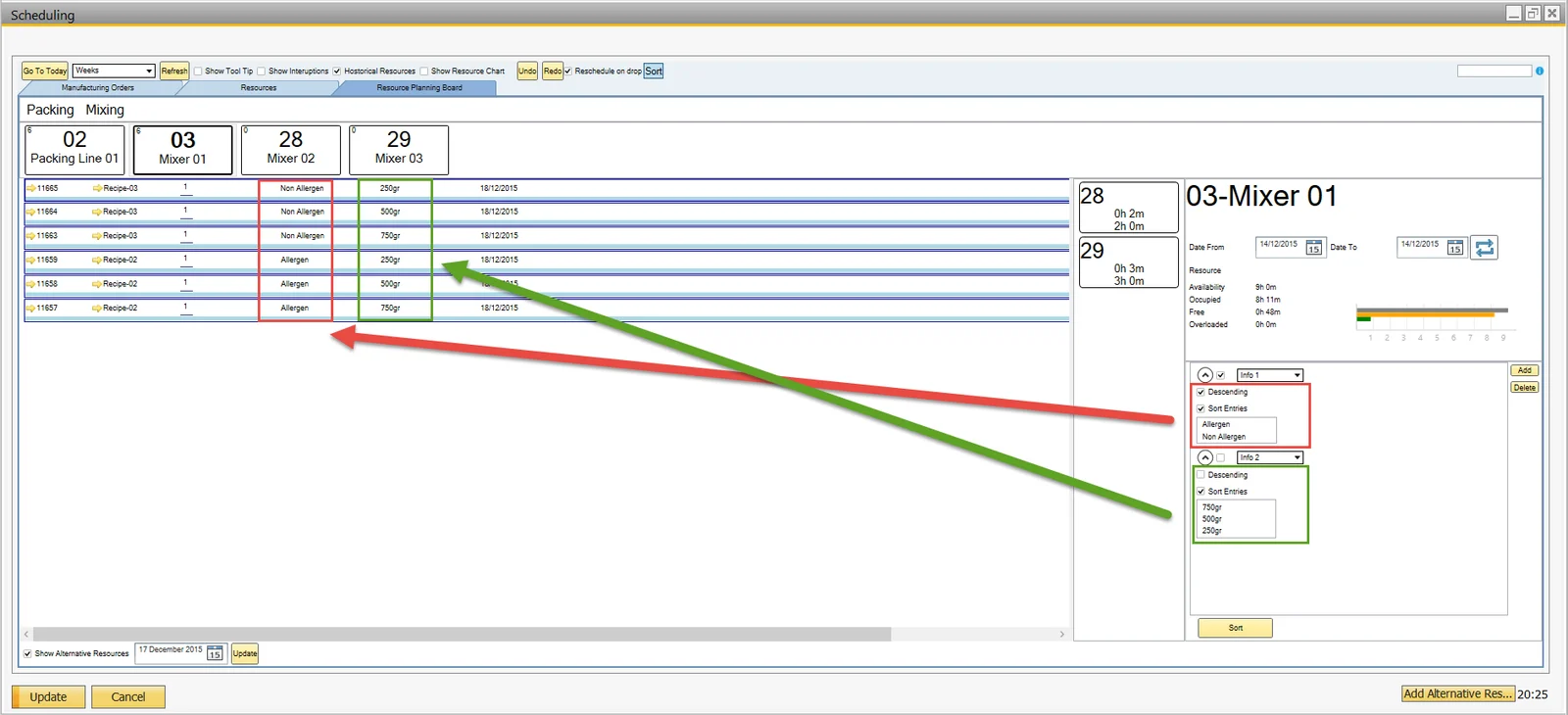The height and width of the screenshot is (715, 1568).
Task: Open the Info 1 dropdown
Action: coord(1270,375)
